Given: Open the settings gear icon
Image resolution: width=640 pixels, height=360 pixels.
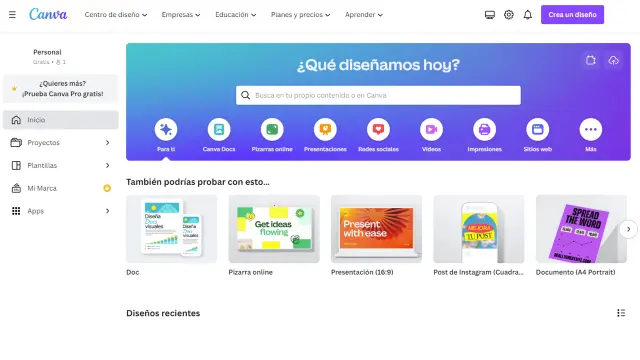Looking at the screenshot, I should click(509, 15).
